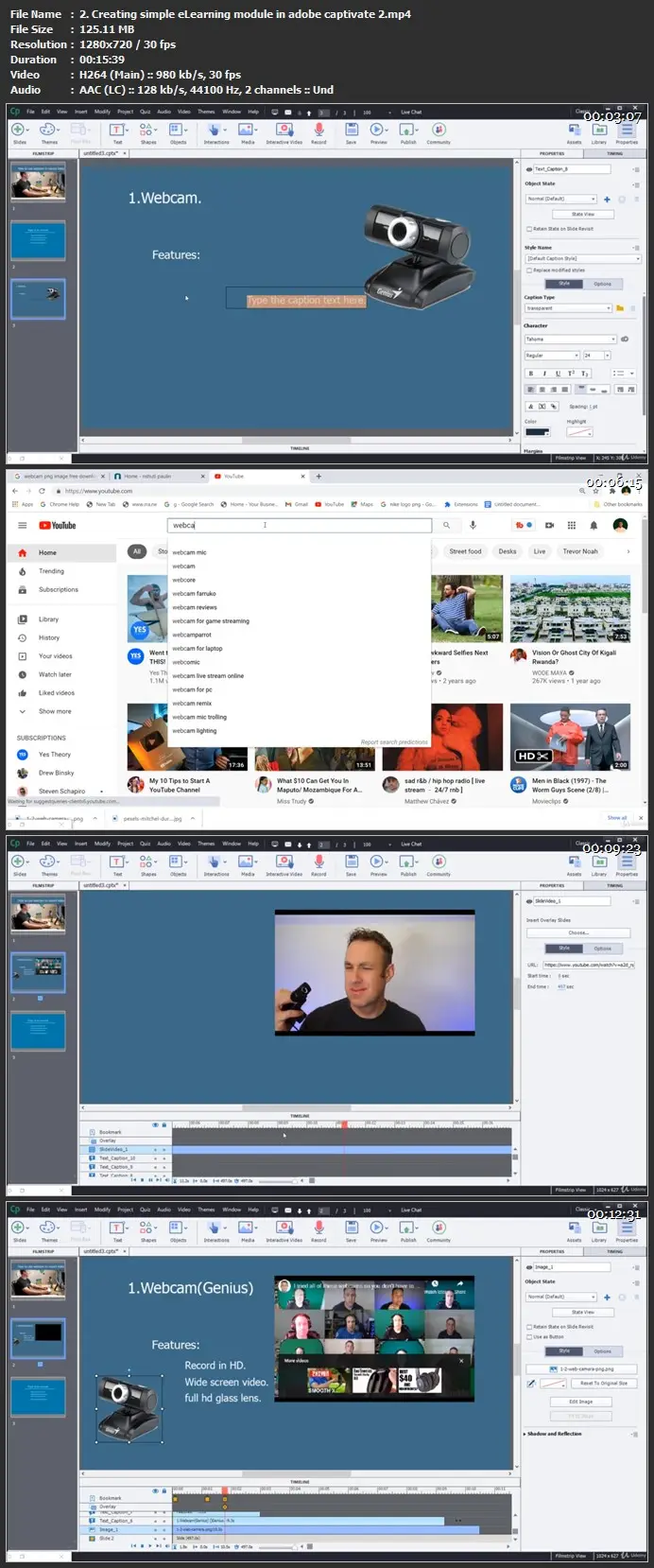
Task: Open the Tahoma font dropdown
Action: point(571,339)
